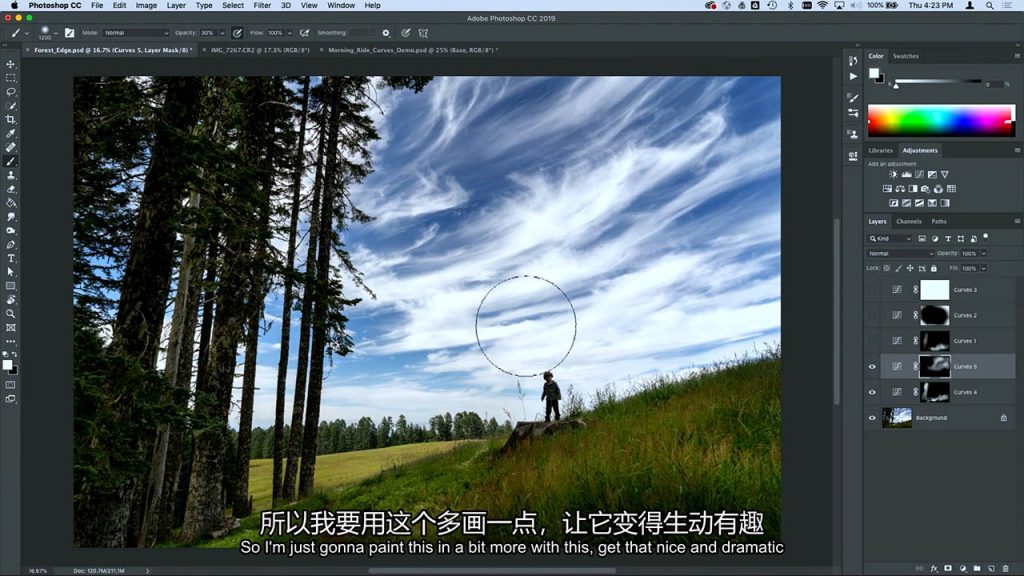Show the Curves 2 layer

pyautogui.click(x=872, y=315)
